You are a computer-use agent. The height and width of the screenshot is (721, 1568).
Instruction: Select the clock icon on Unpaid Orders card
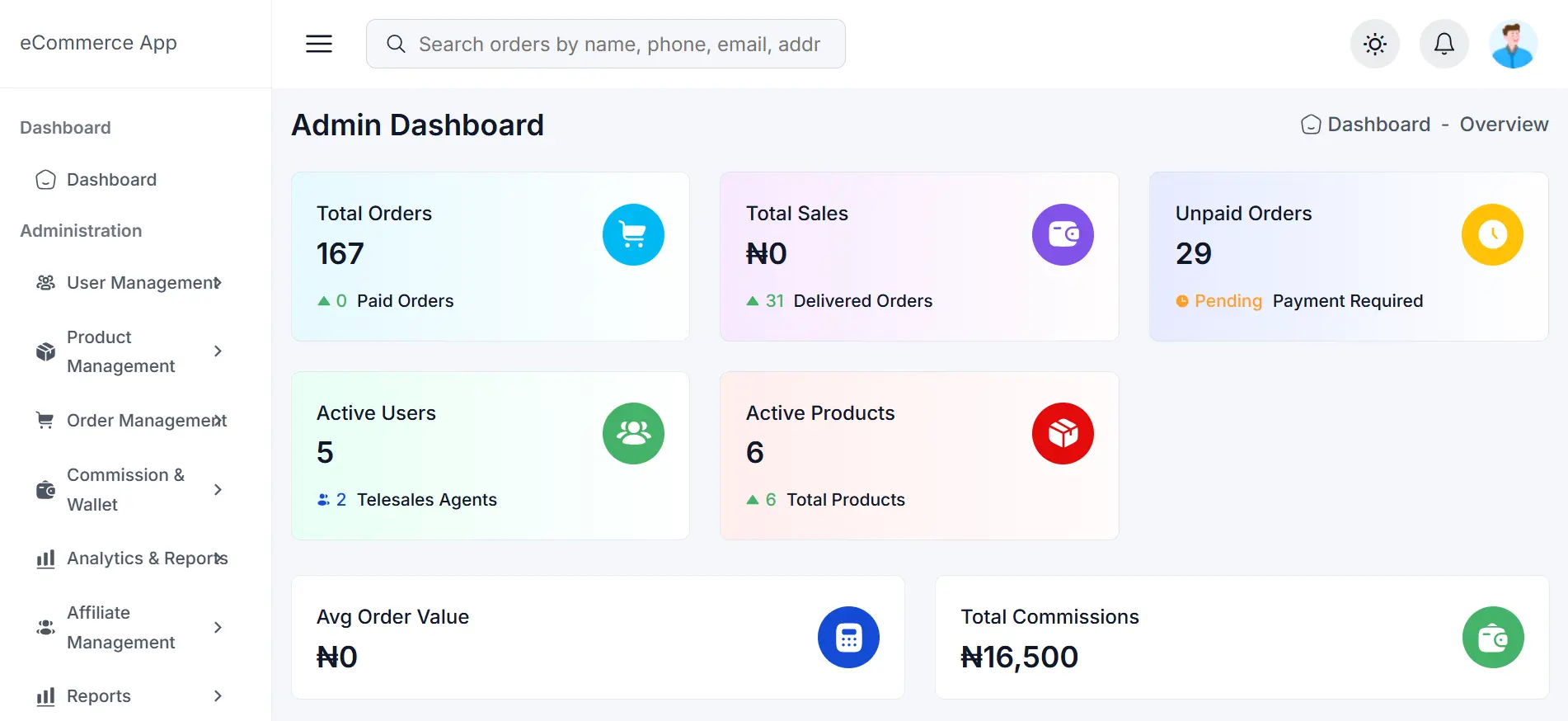(1492, 234)
